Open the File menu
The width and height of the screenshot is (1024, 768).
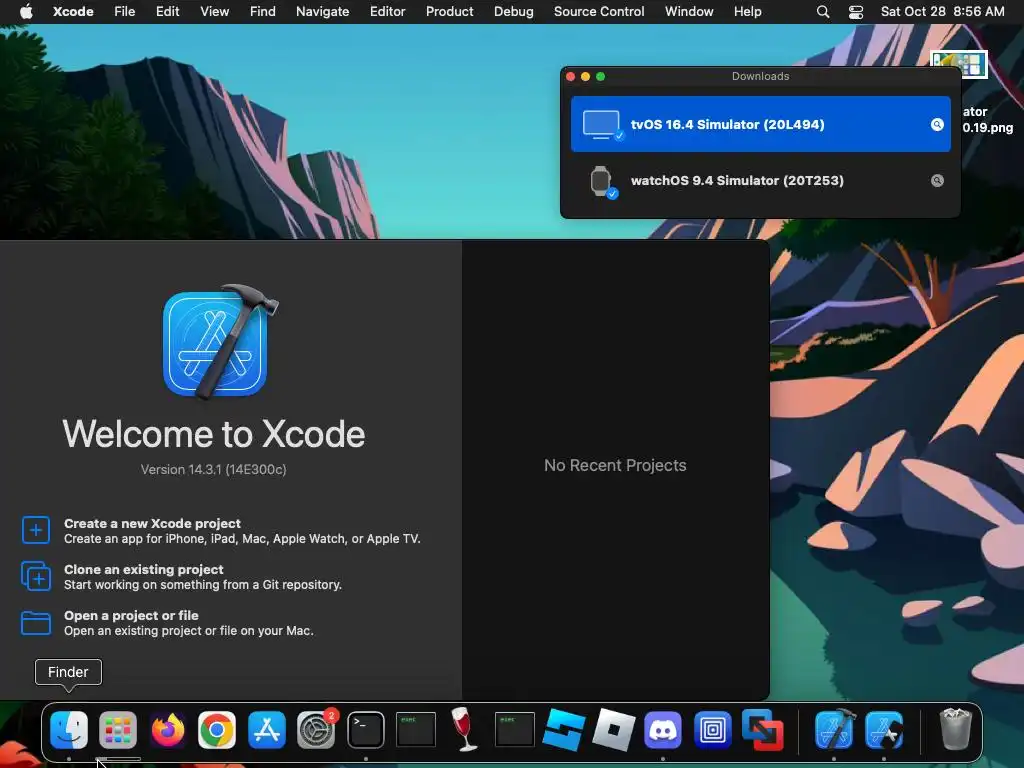pos(124,12)
